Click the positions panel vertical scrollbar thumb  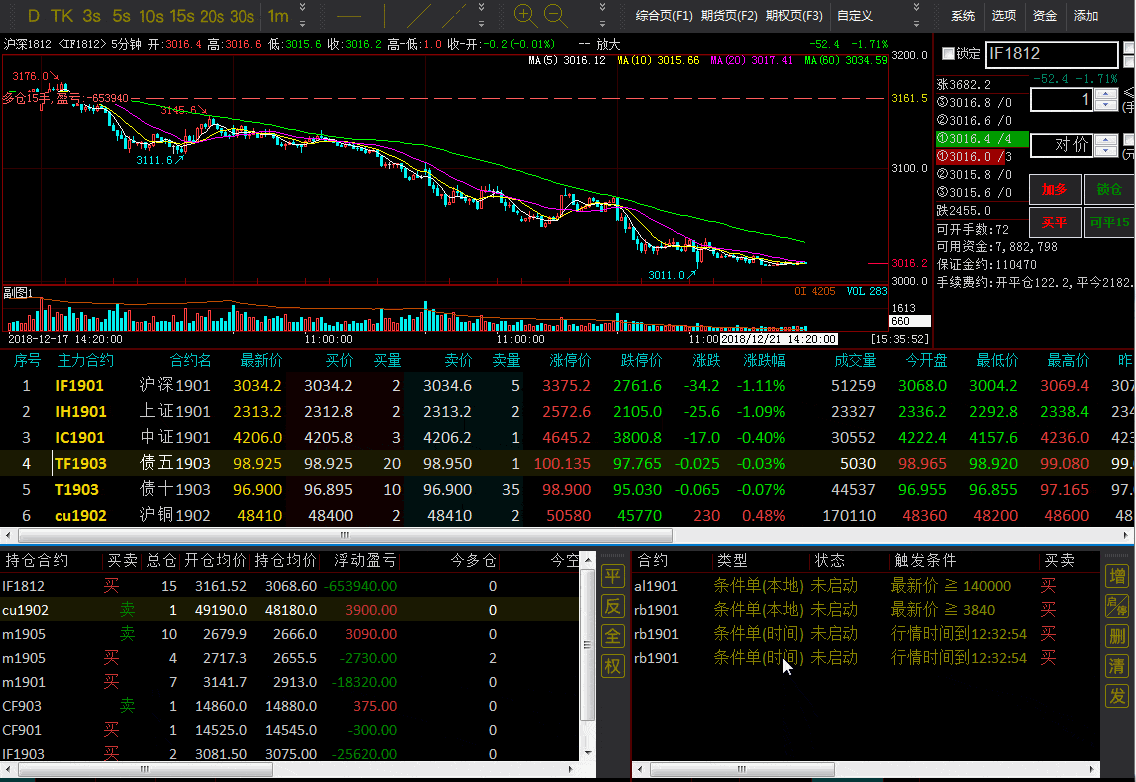588,644
